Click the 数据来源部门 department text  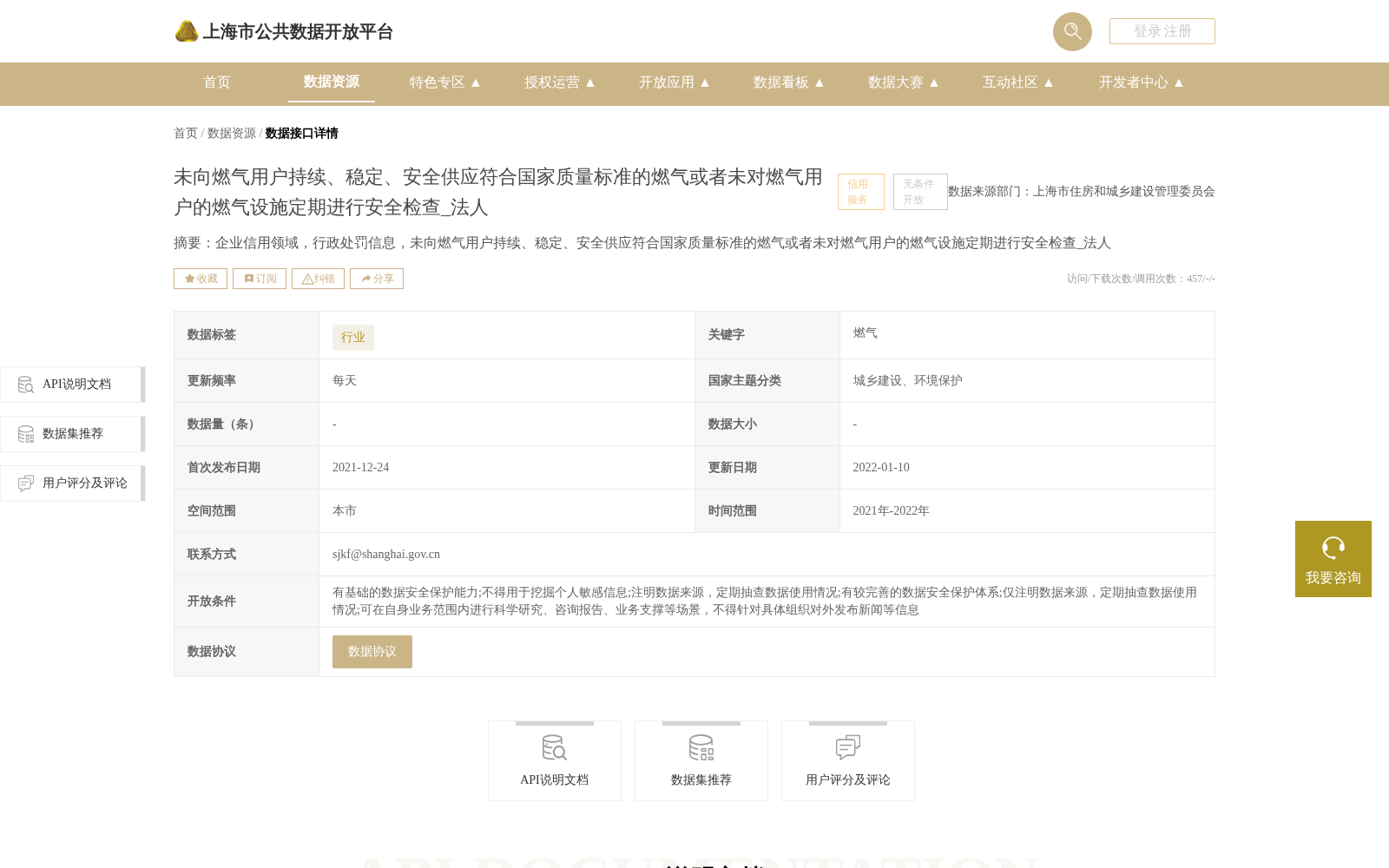1082,192
